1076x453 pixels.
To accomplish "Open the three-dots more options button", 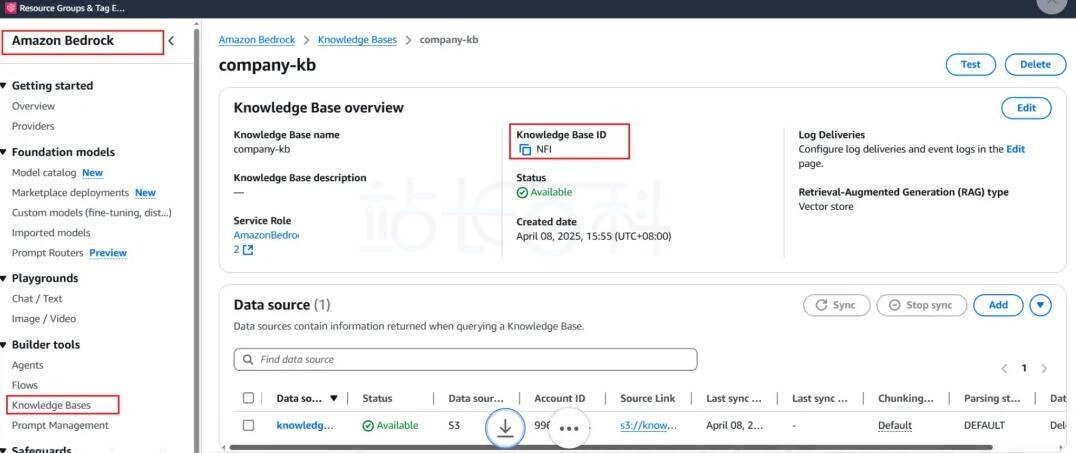I will 569,427.
